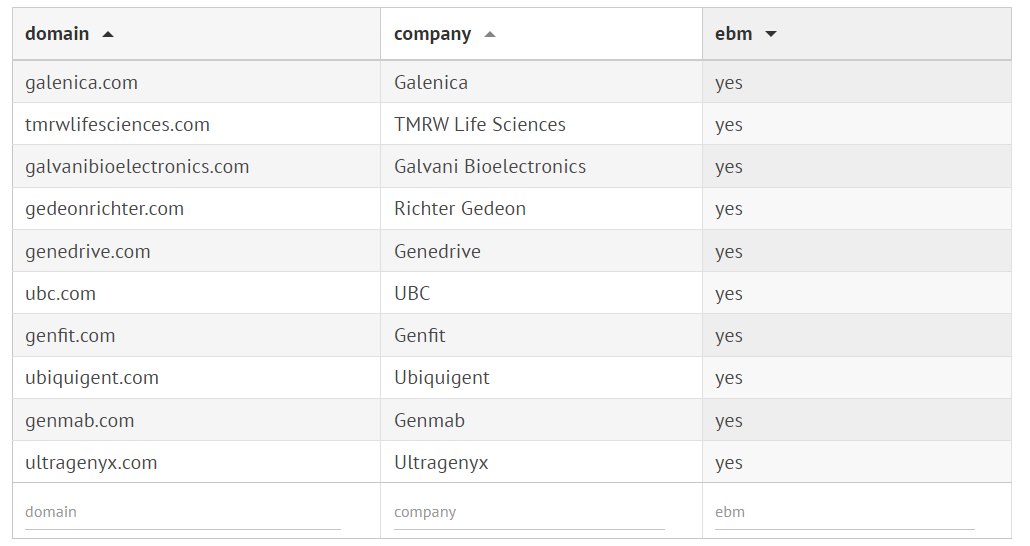This screenshot has width=1030, height=546.
Task: Focus the ebm filter input field
Action: click(x=844, y=512)
